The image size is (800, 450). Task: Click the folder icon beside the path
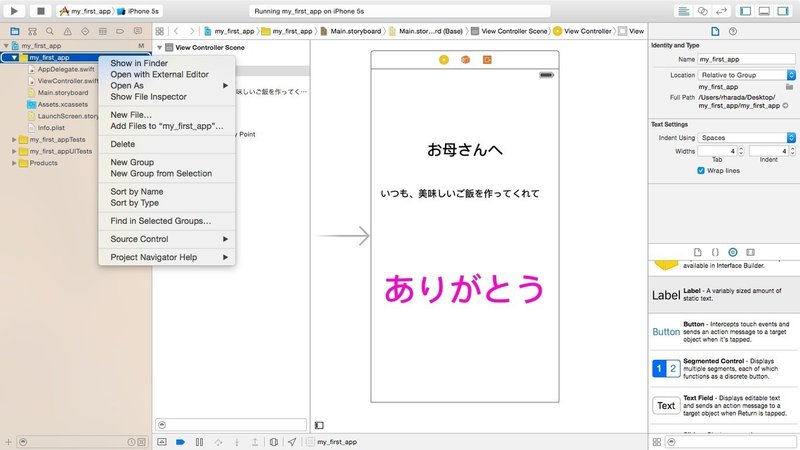790,87
